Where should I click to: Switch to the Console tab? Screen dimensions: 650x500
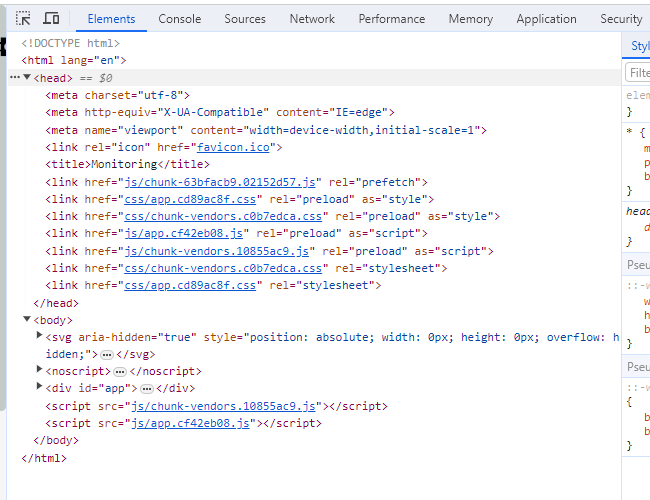[x=179, y=19]
